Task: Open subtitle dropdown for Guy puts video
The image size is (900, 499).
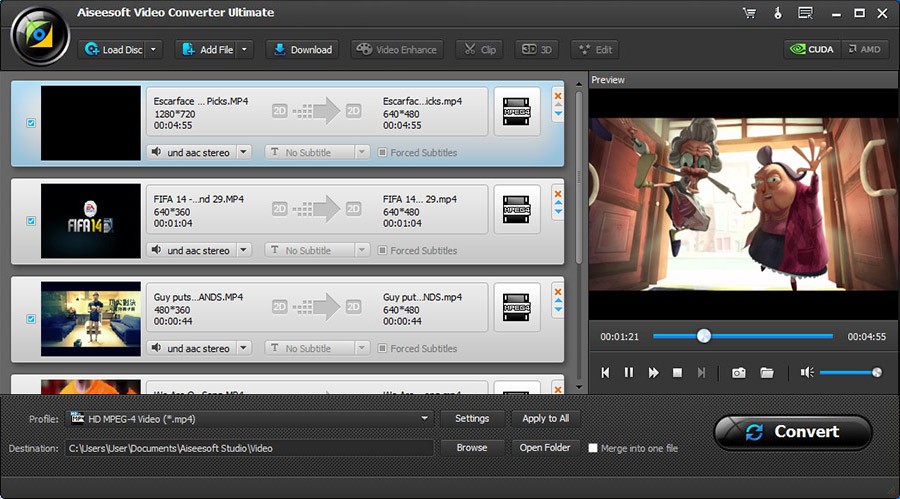Action: (x=362, y=348)
